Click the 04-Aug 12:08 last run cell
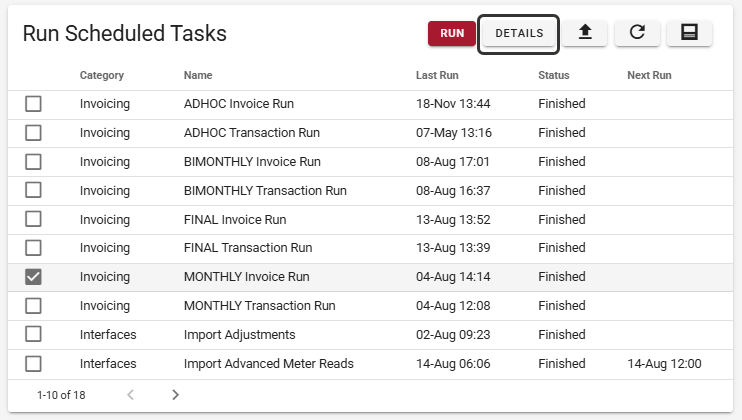The image size is (742, 420). (x=453, y=306)
